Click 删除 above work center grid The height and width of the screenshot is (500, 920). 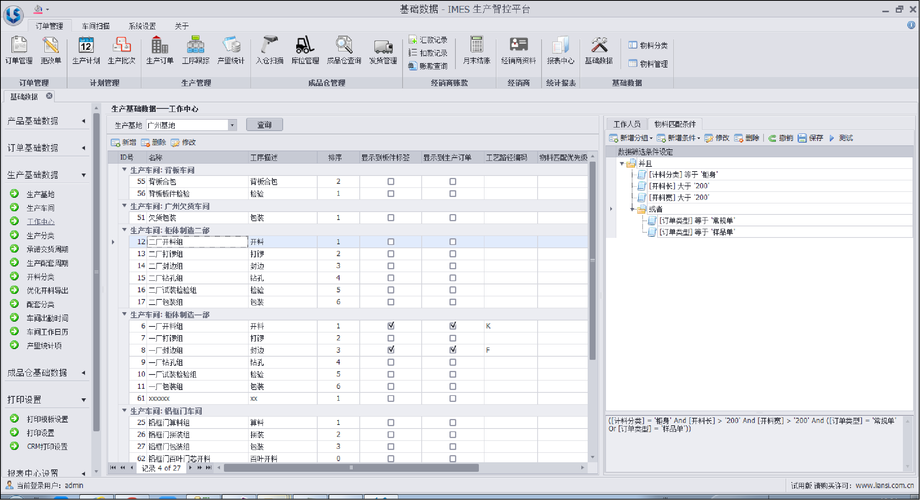click(x=154, y=143)
